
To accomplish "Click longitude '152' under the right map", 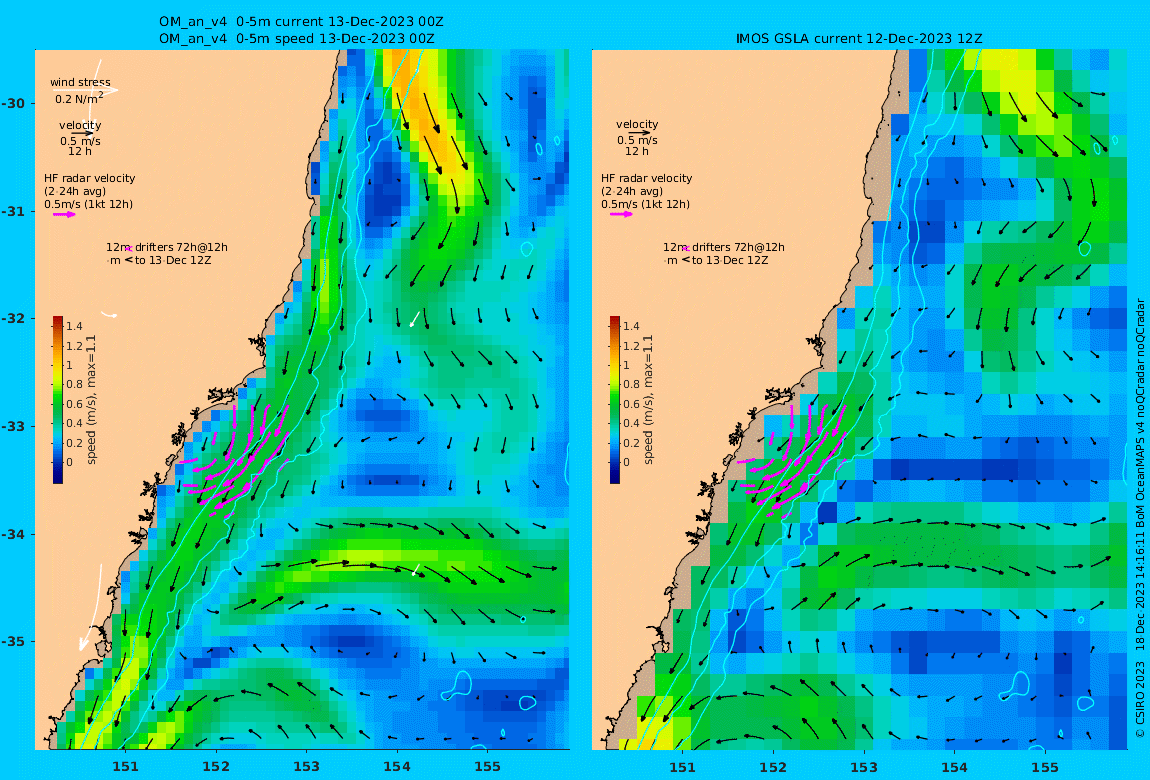I will point(773,767).
